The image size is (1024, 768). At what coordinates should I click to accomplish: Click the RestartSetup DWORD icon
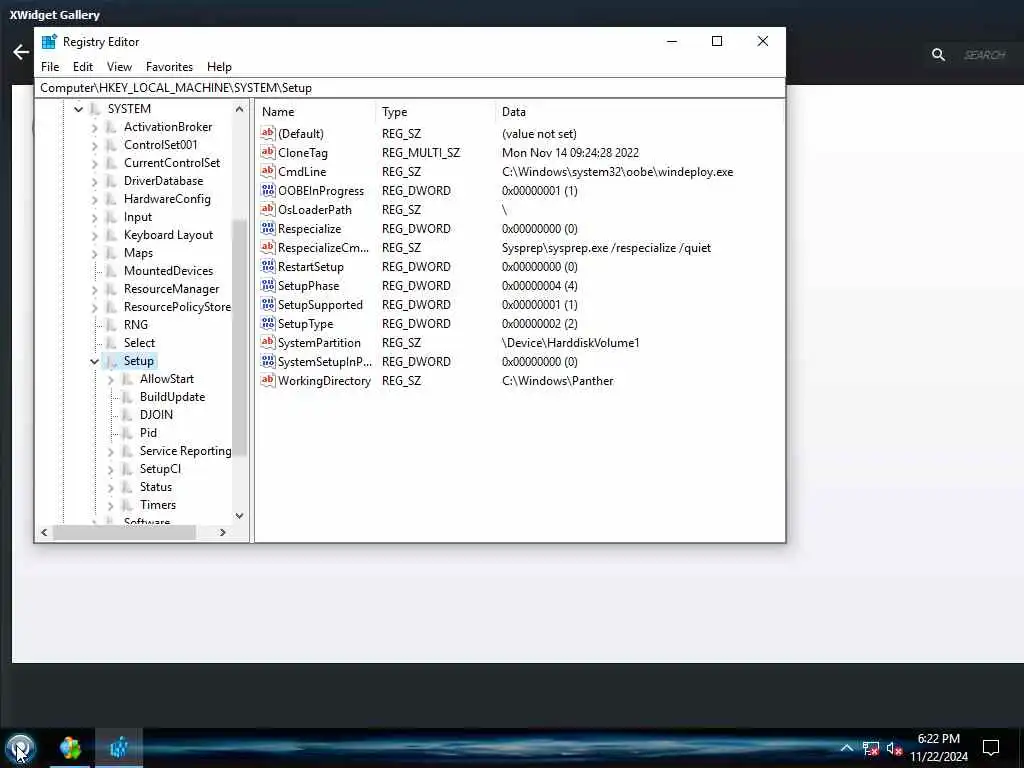pyautogui.click(x=268, y=266)
